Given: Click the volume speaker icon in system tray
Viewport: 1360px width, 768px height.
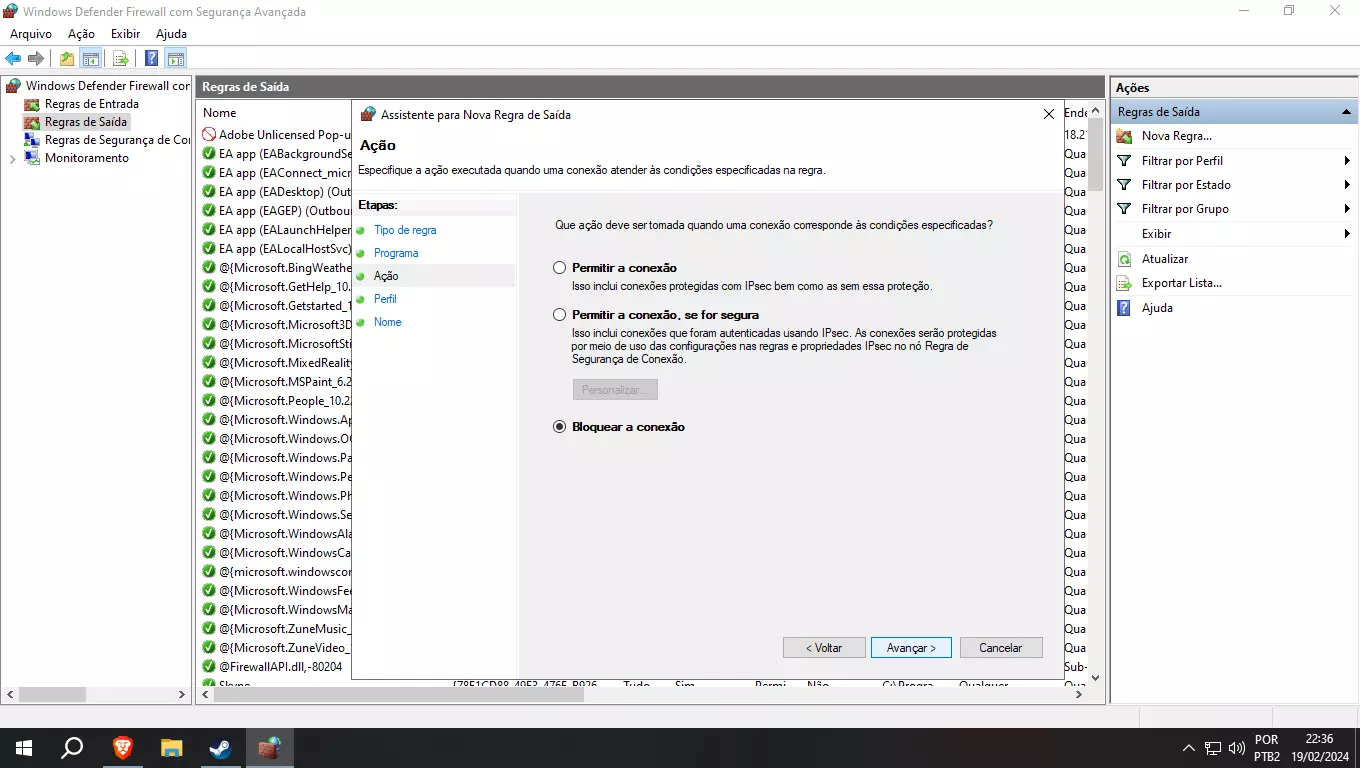Looking at the screenshot, I should coord(1237,747).
